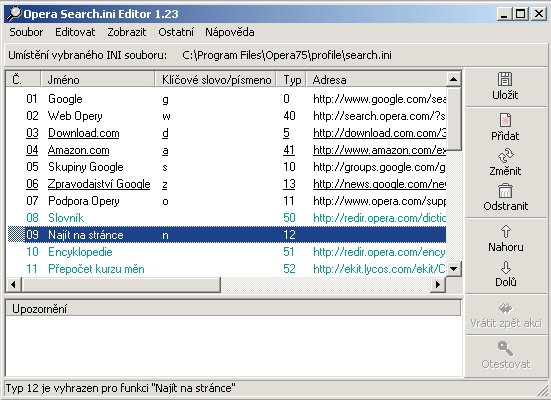The height and width of the screenshot is (400, 551).
Task: Click the Dolů down-arrow icon
Action: coord(506,267)
